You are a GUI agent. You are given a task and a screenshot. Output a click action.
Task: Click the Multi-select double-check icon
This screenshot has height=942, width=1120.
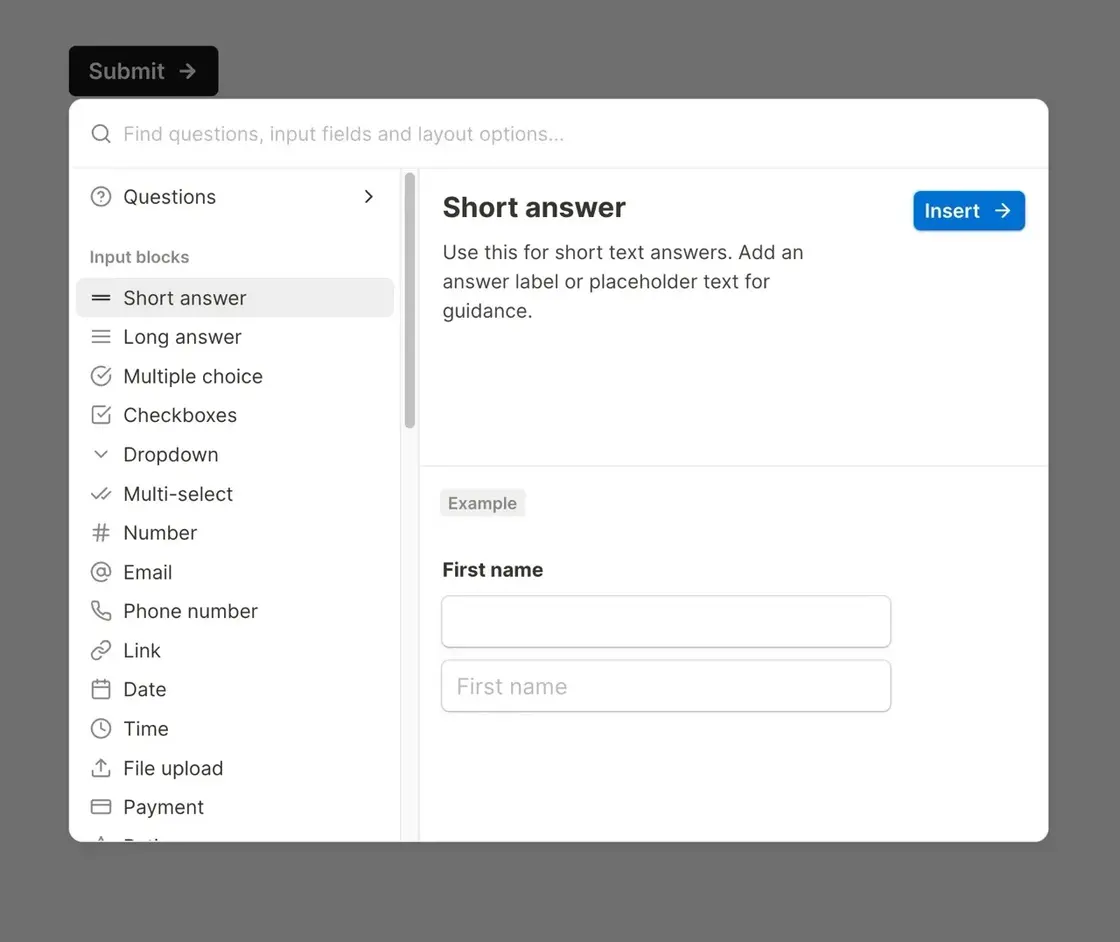(101, 493)
